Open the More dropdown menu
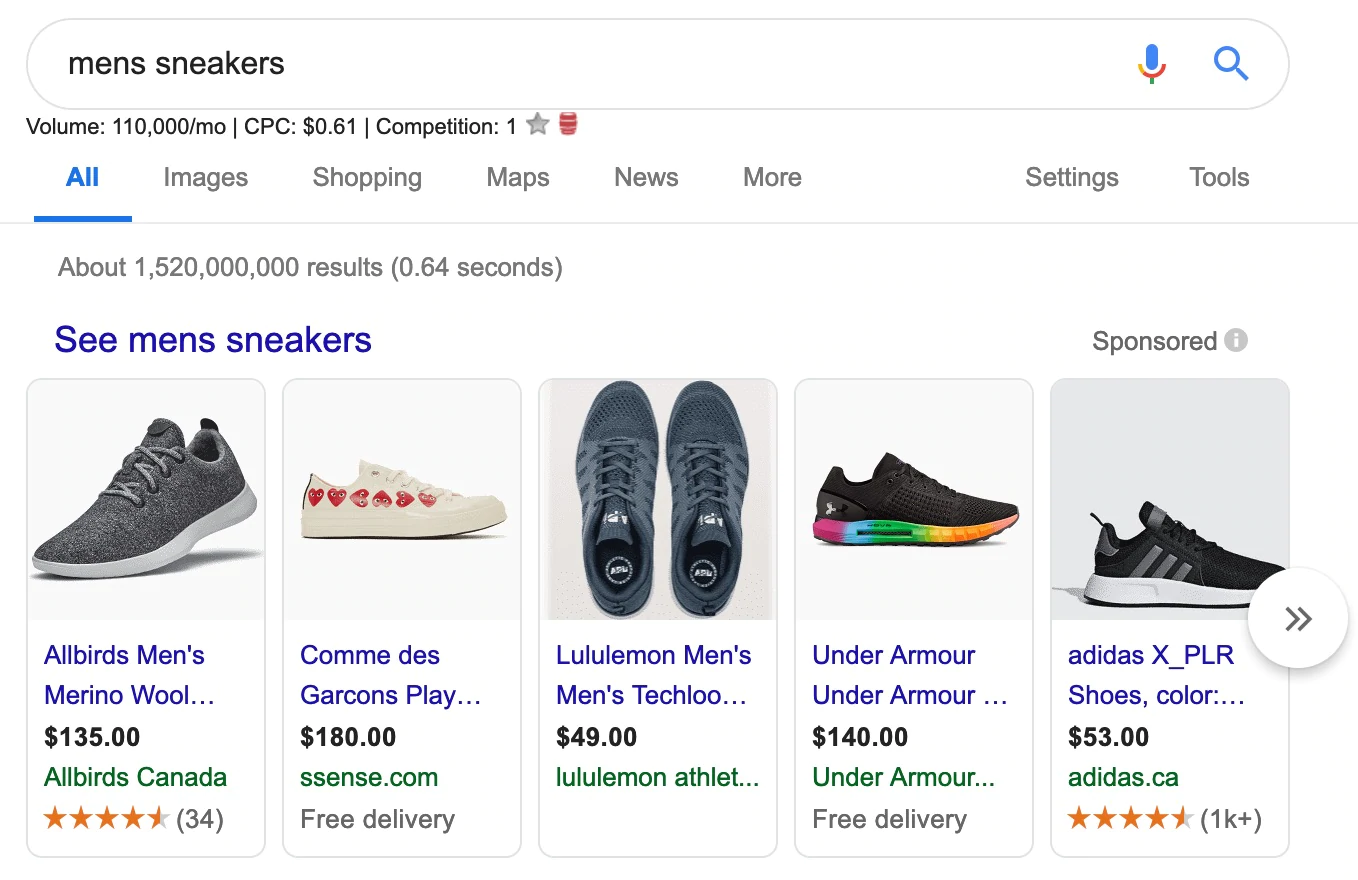1358x880 pixels. click(x=772, y=178)
